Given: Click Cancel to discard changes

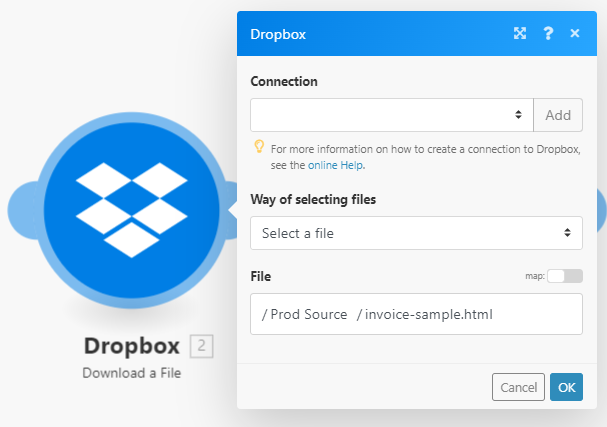Looking at the screenshot, I should point(518,387).
